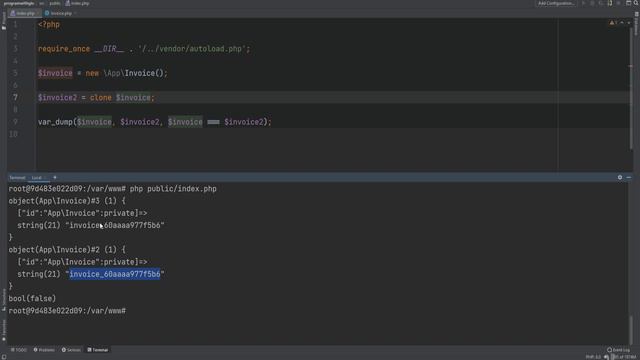
Task: Open the Services tool window
Action: 71,350
